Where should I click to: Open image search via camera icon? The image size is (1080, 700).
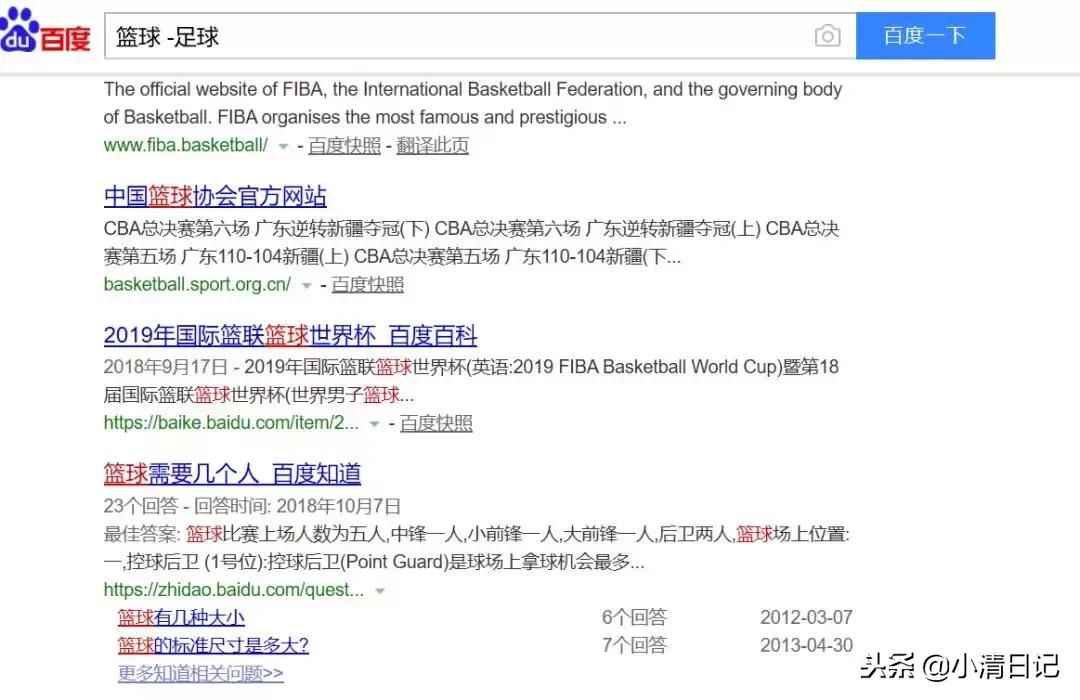coord(828,35)
